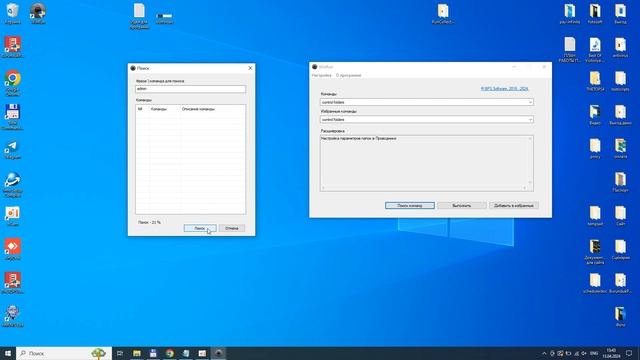Viewport: 640px width, 360px height.
Task: Select the pay-infinite desktop folder
Action: click(x=570, y=14)
